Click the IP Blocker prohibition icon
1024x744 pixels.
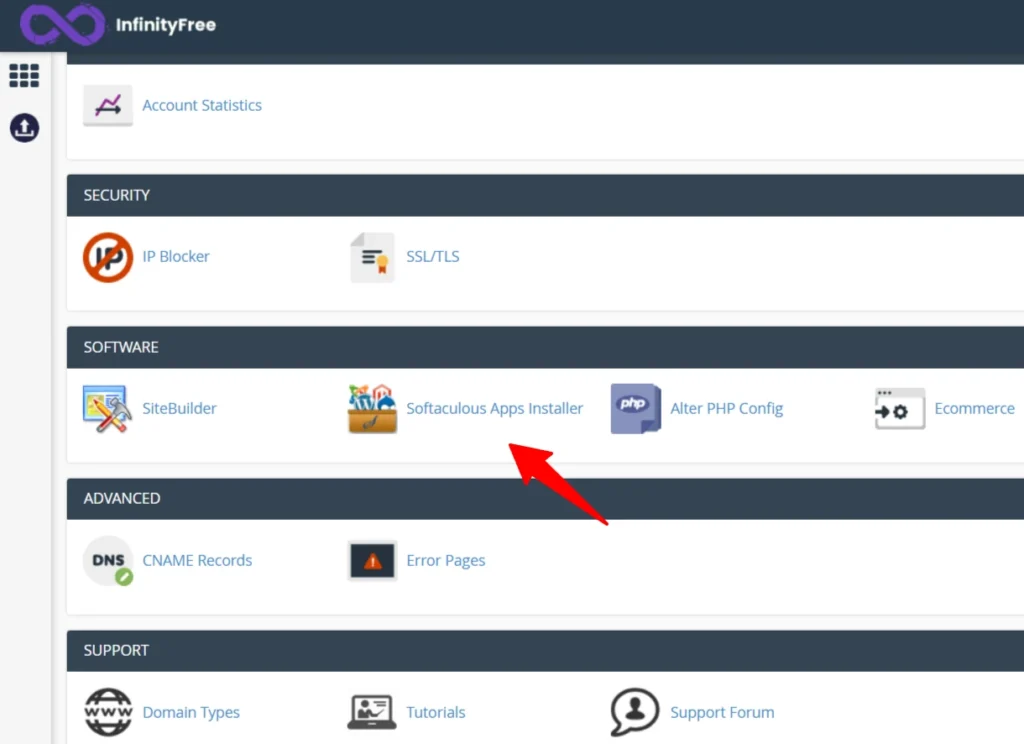108,257
